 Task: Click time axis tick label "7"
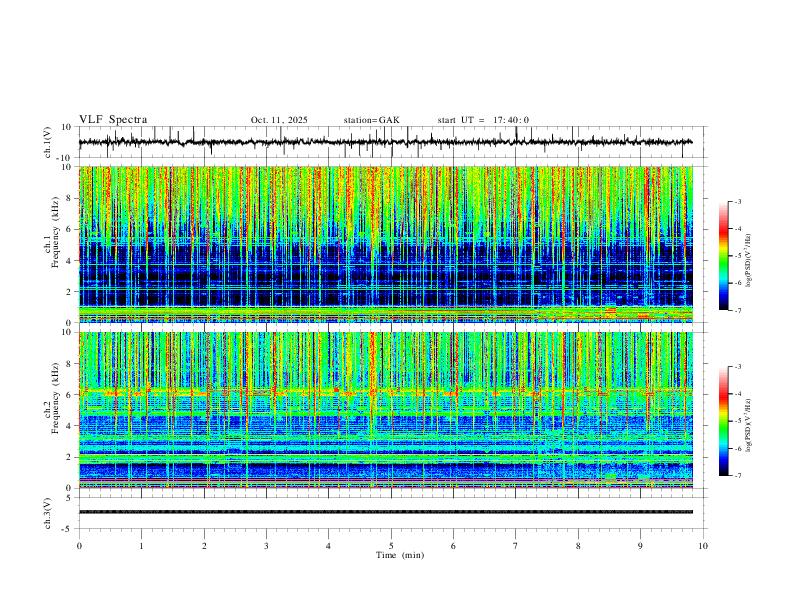click(x=516, y=546)
